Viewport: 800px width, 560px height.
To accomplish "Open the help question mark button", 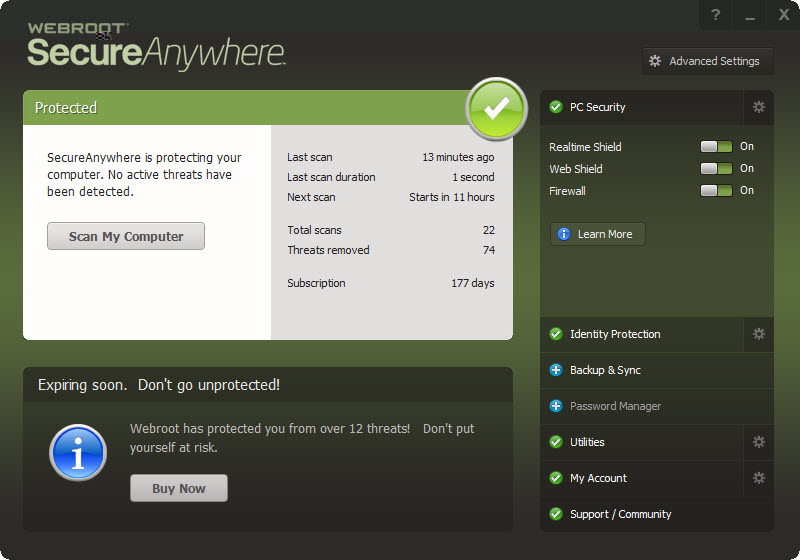I will tap(715, 15).
